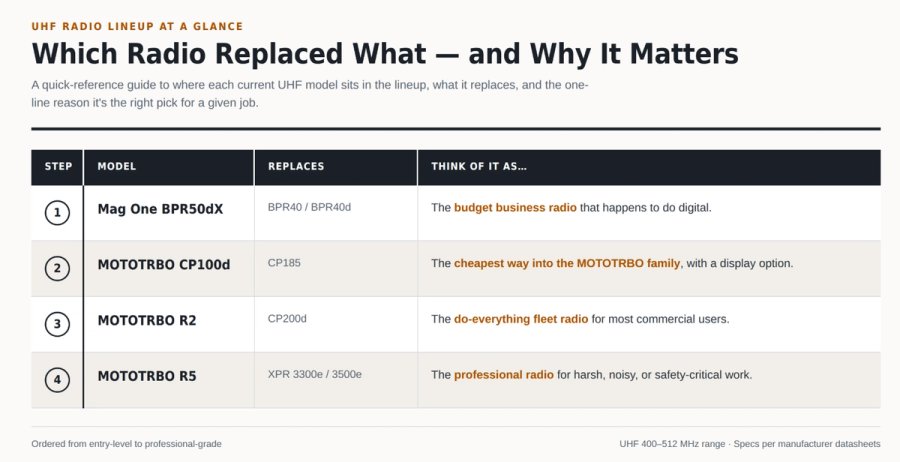900x462 pixels.
Task: Click the step 4 circle icon
Action: (57, 380)
